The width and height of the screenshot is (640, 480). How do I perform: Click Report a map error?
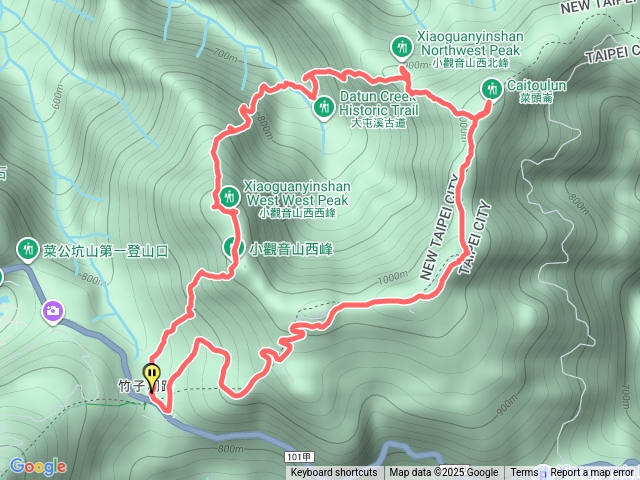(x=591, y=473)
